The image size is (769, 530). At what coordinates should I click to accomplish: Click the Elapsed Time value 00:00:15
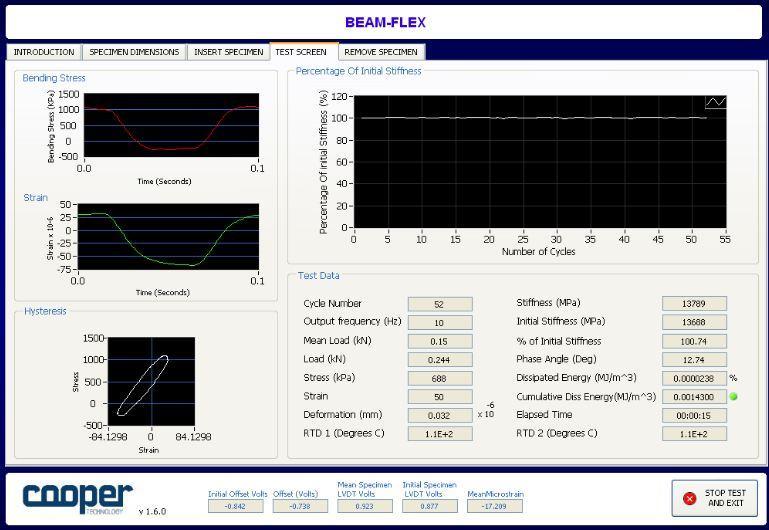coord(694,415)
